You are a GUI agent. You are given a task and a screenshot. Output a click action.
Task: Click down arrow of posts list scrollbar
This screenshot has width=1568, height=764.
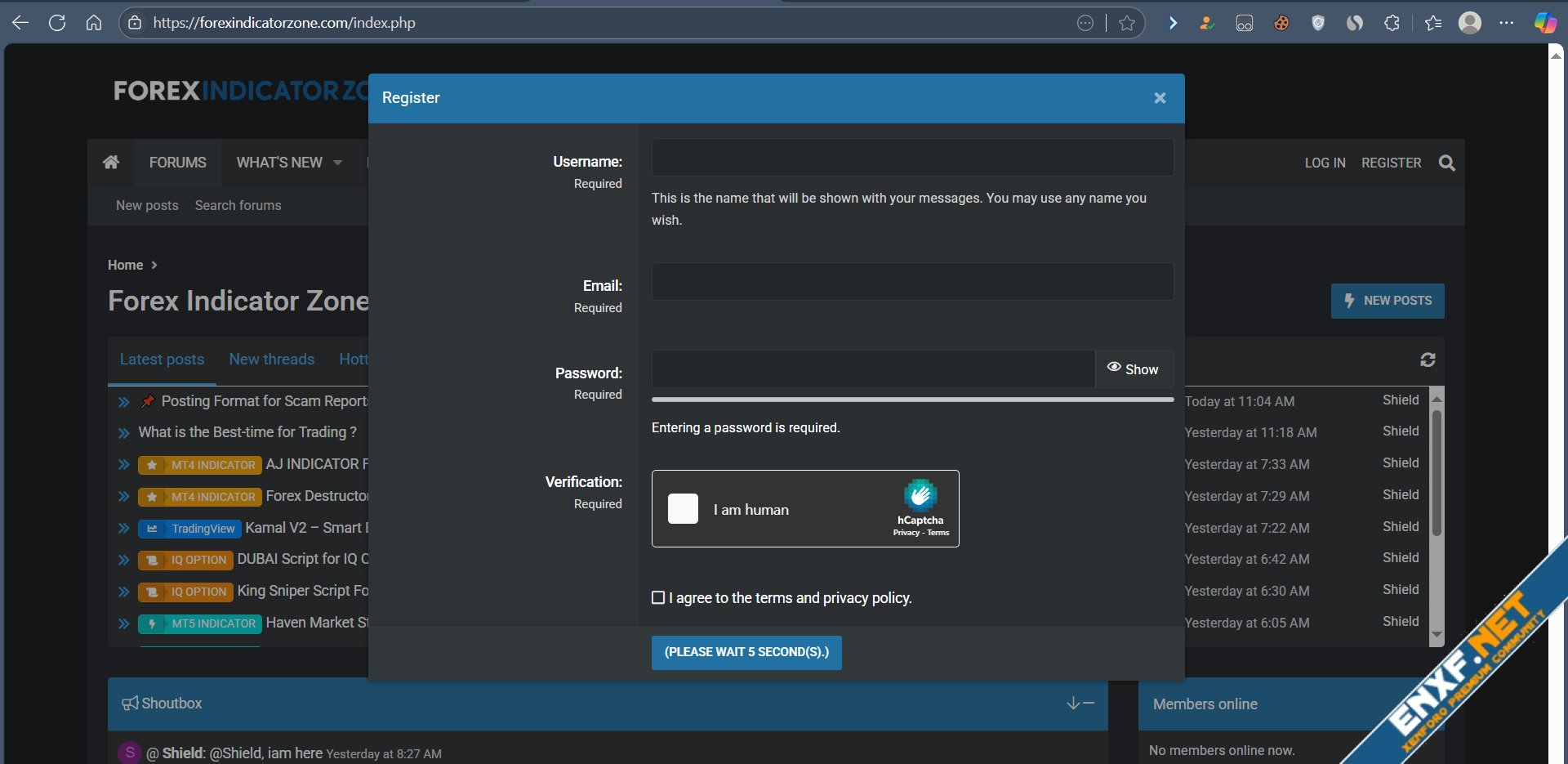coord(1437,636)
